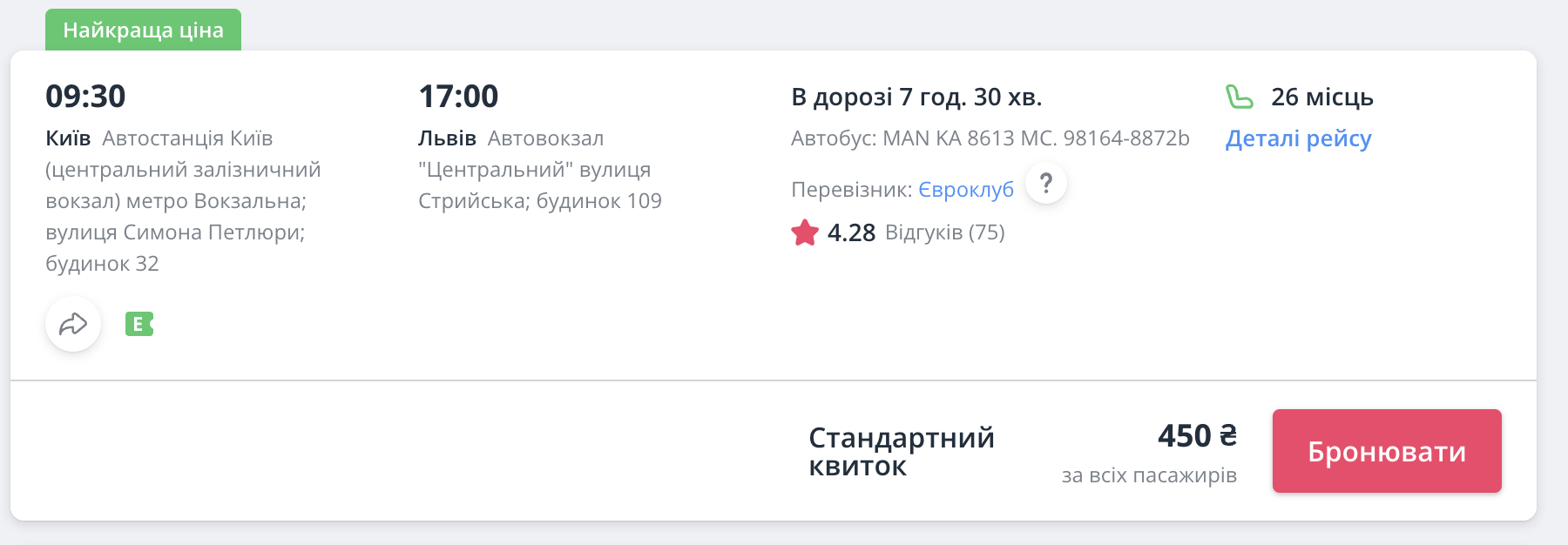Click arrival time 17:00

[x=458, y=96]
